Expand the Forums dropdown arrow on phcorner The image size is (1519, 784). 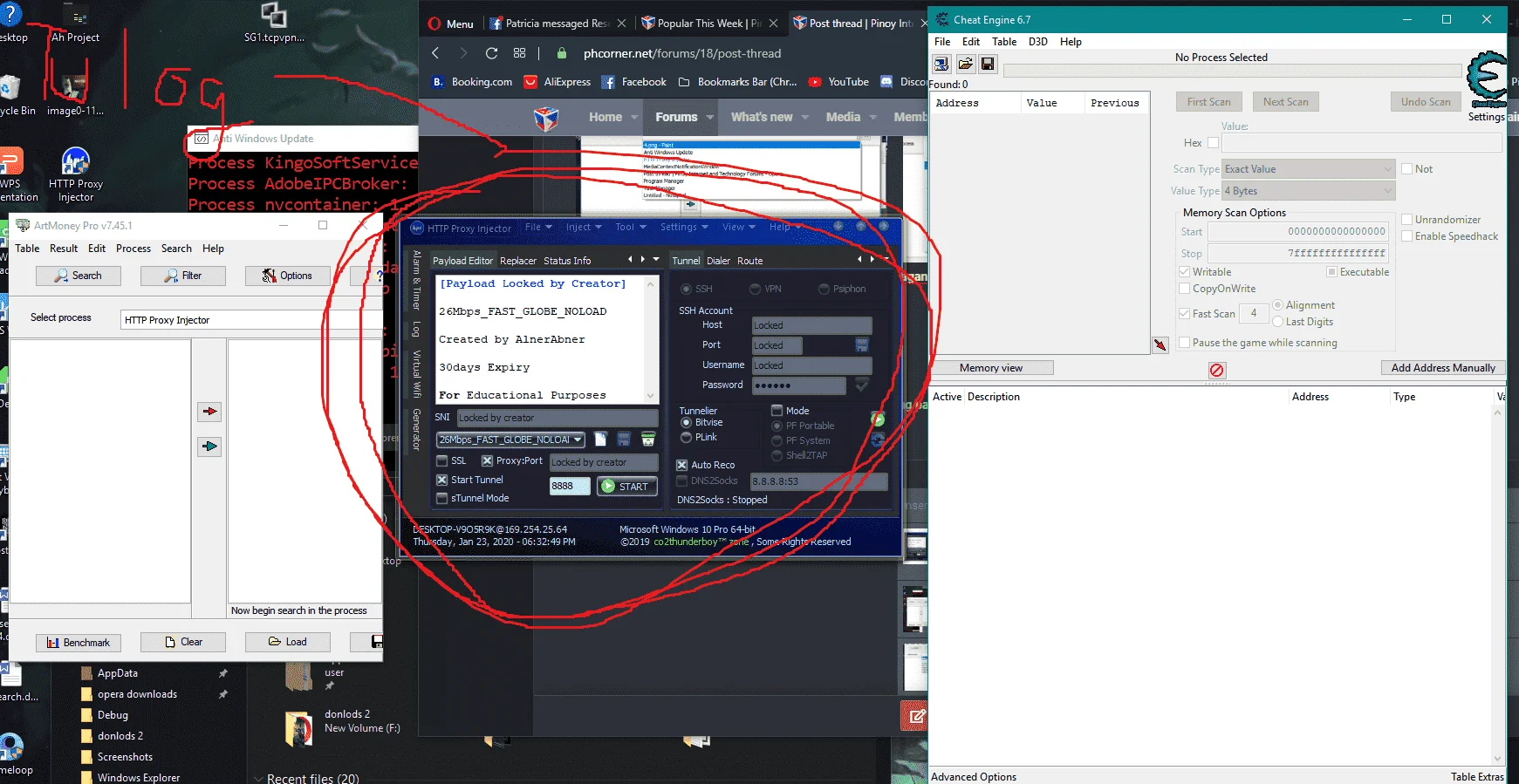coord(710,117)
